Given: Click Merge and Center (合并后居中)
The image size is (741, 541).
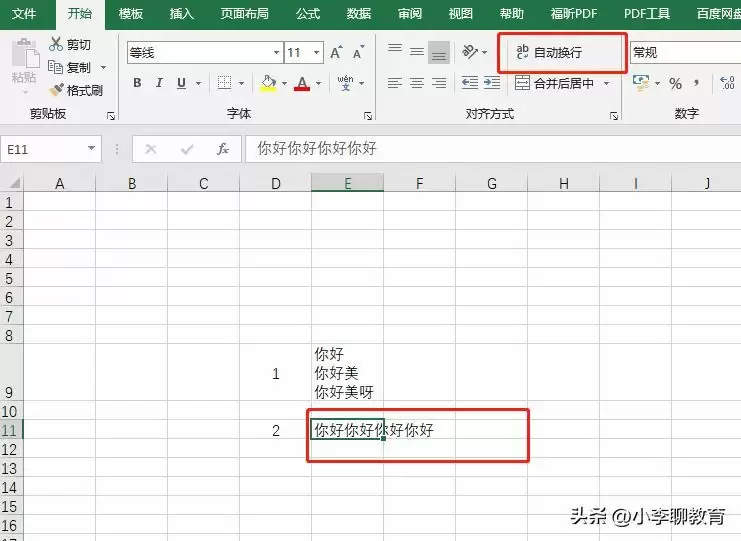Looking at the screenshot, I should coord(555,83).
